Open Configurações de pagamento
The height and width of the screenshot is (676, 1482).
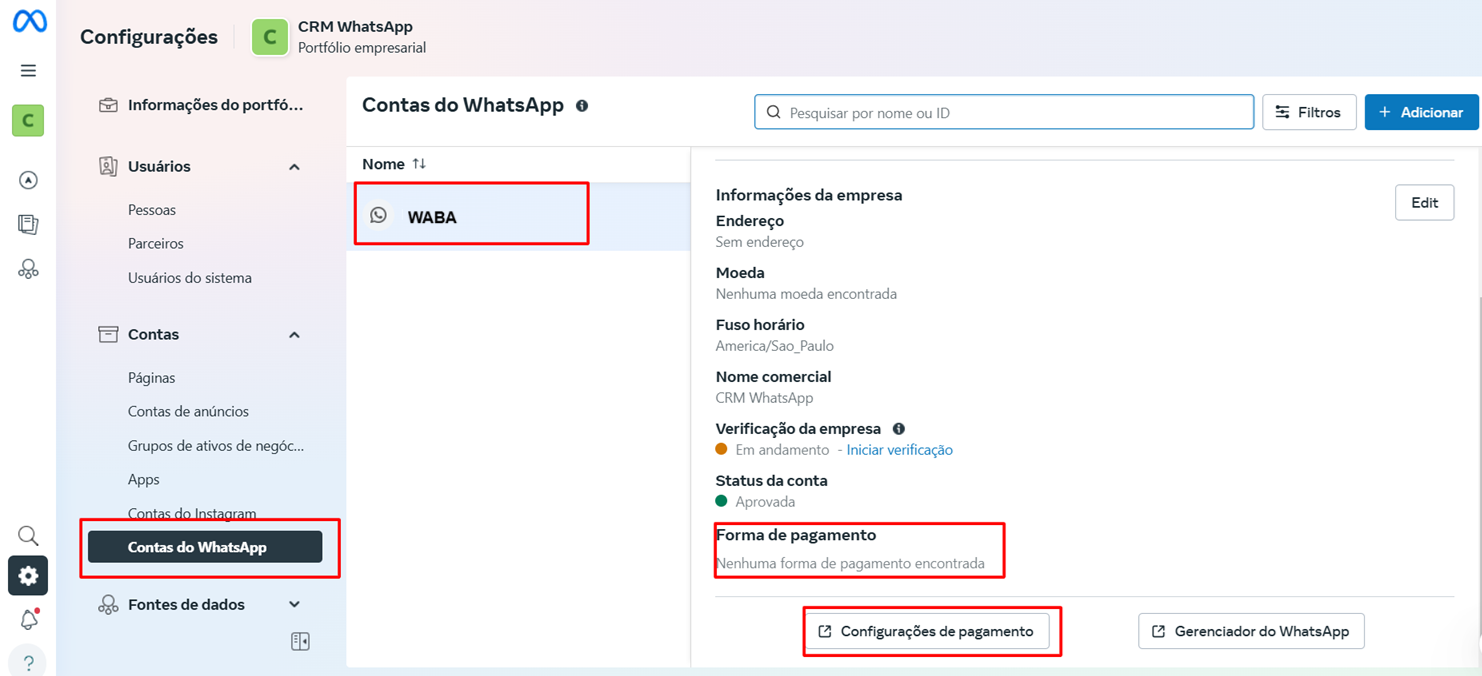coord(930,631)
